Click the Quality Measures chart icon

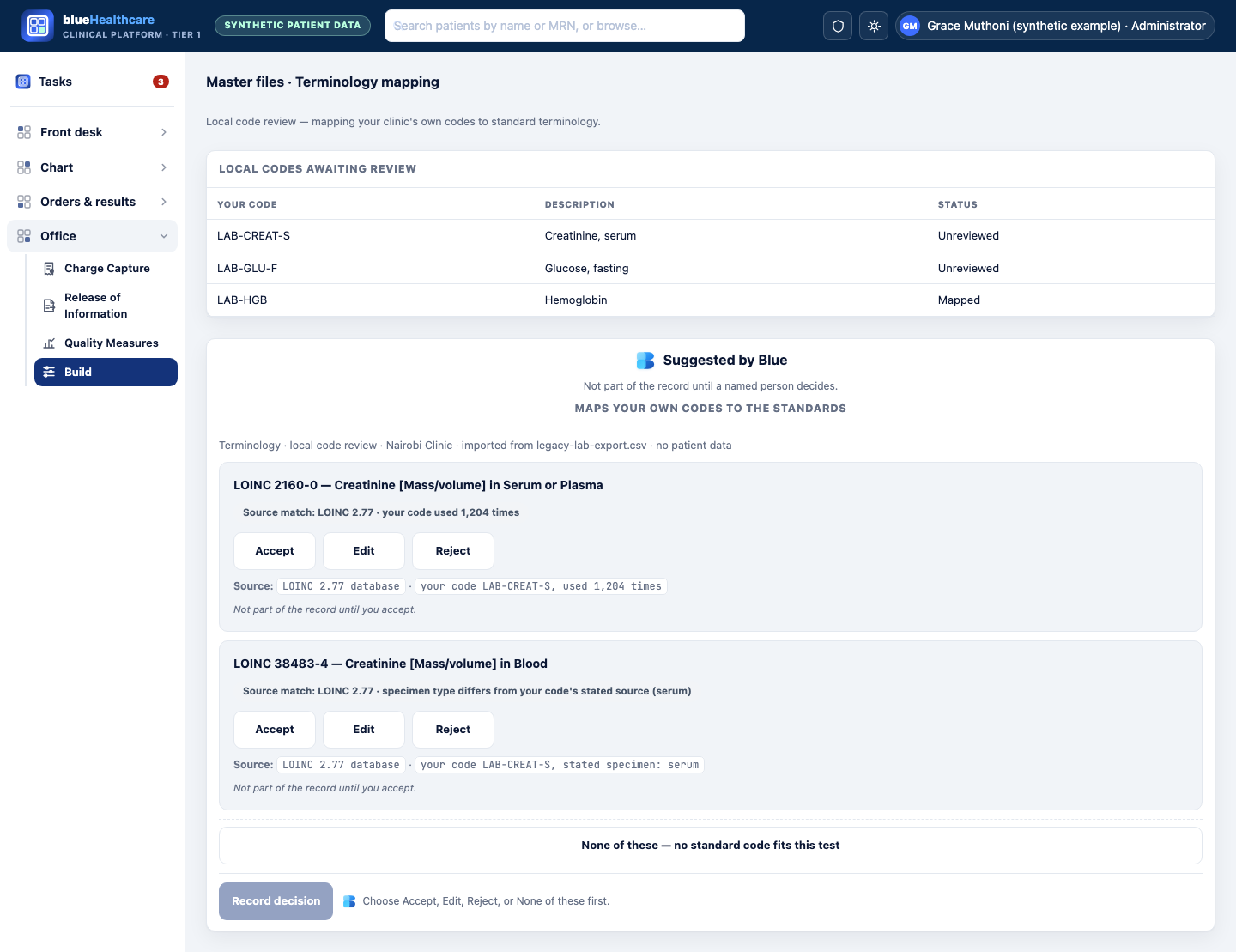[49, 343]
